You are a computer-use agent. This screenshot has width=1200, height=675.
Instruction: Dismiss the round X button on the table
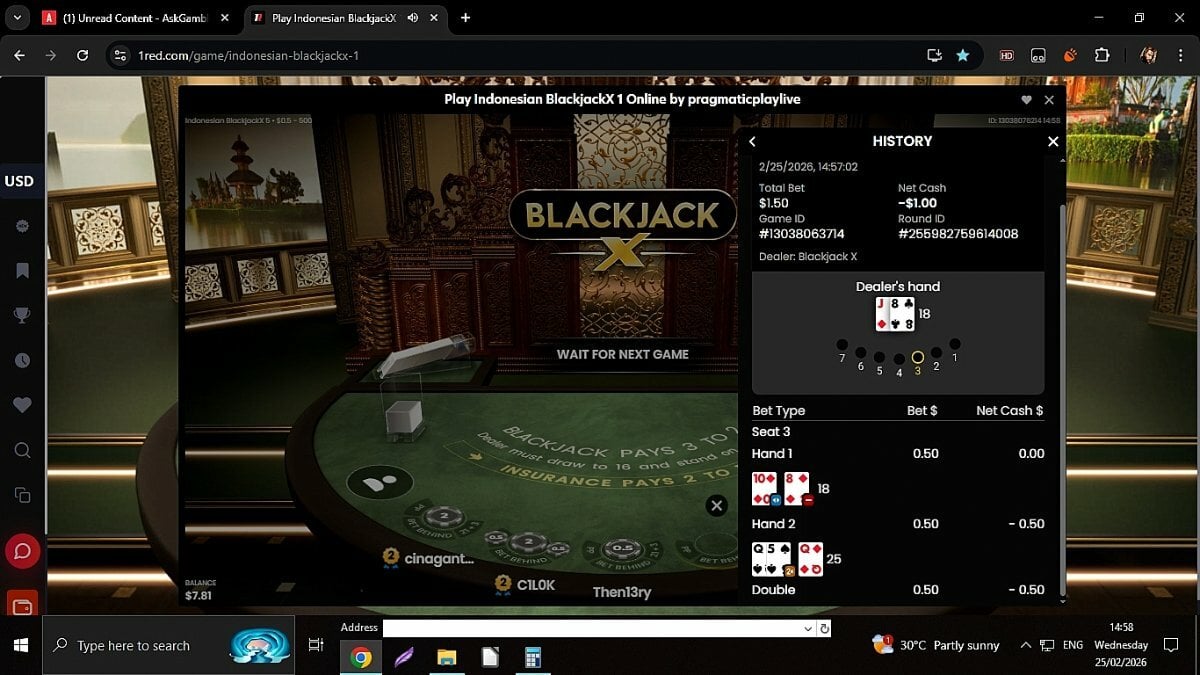(716, 506)
